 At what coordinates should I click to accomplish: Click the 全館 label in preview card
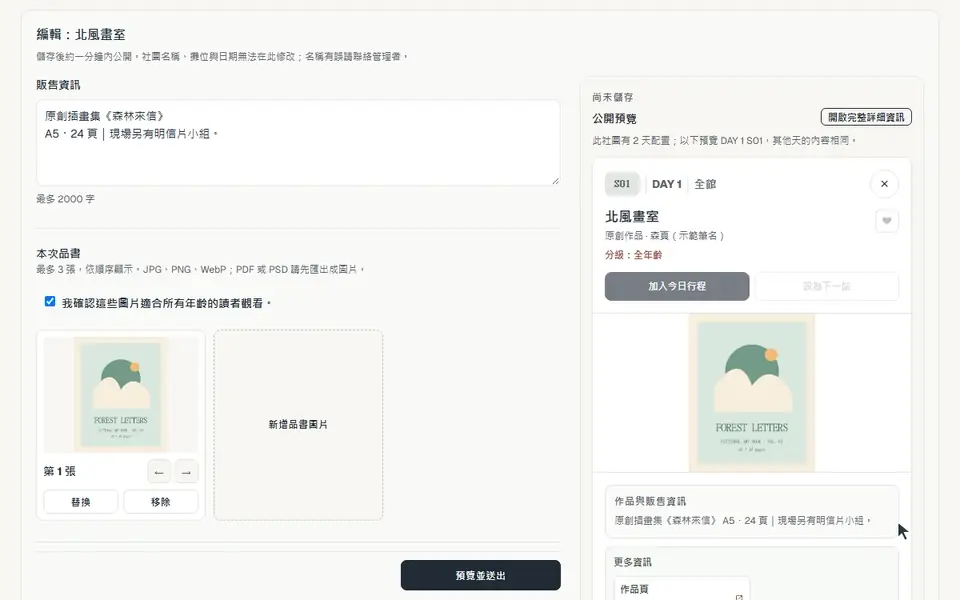pyautogui.click(x=705, y=184)
